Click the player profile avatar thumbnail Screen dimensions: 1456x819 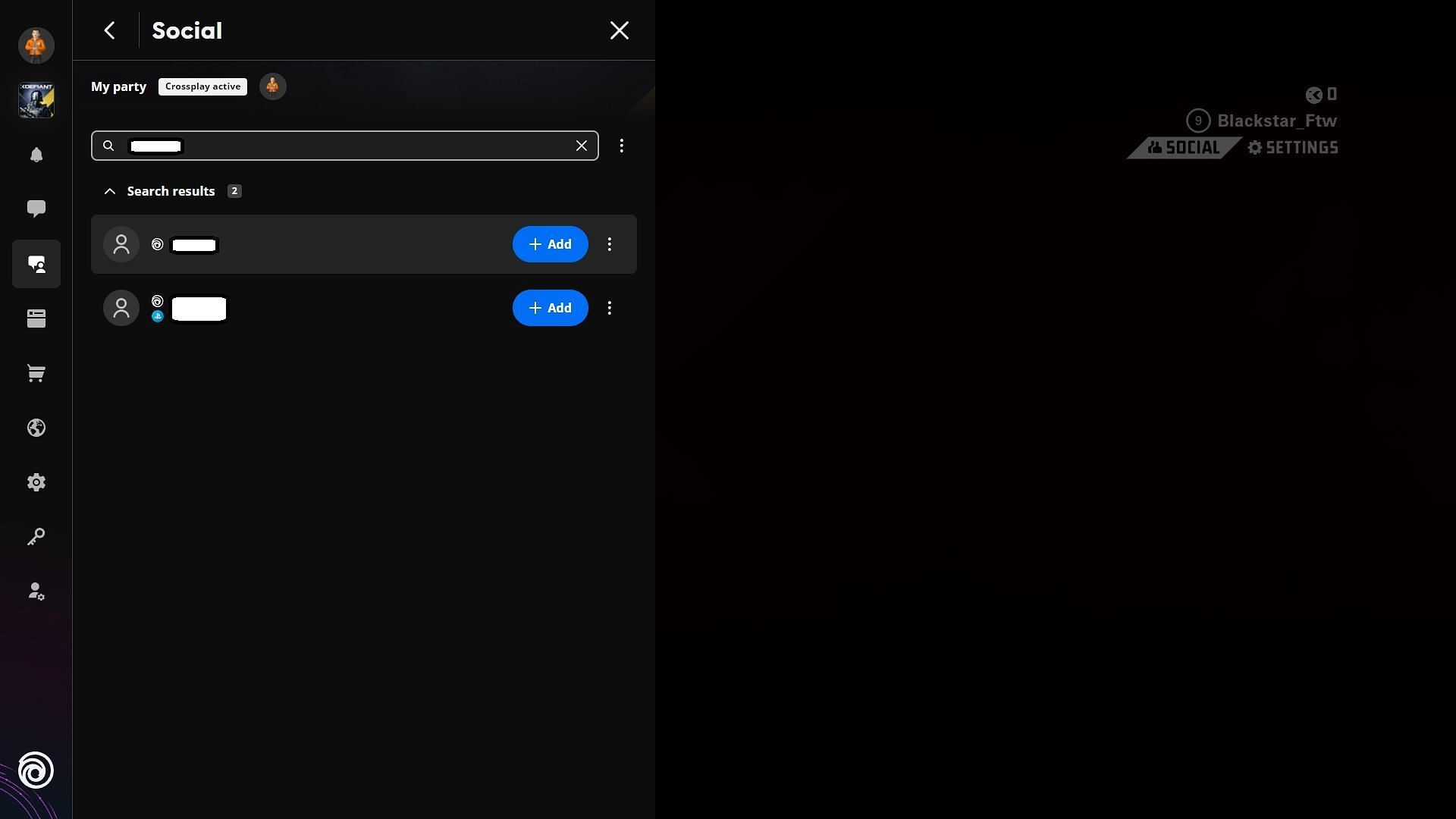36,44
